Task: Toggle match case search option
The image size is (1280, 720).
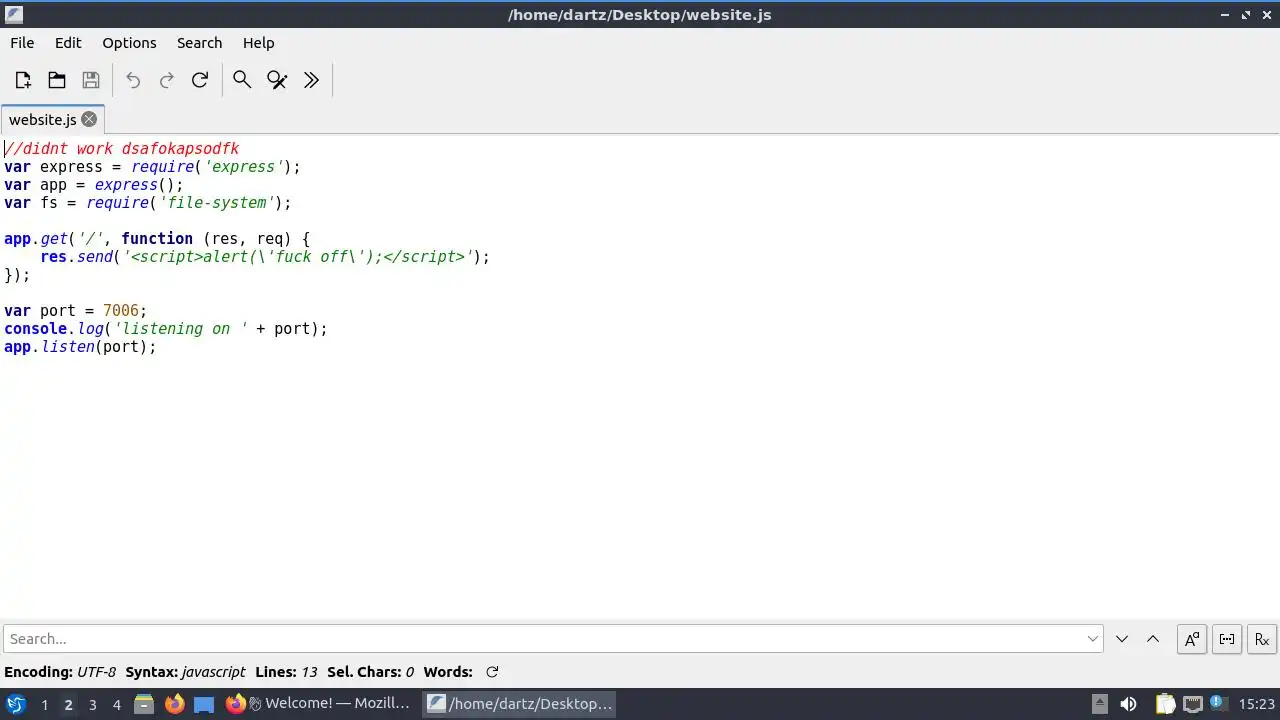Action: click(x=1192, y=639)
